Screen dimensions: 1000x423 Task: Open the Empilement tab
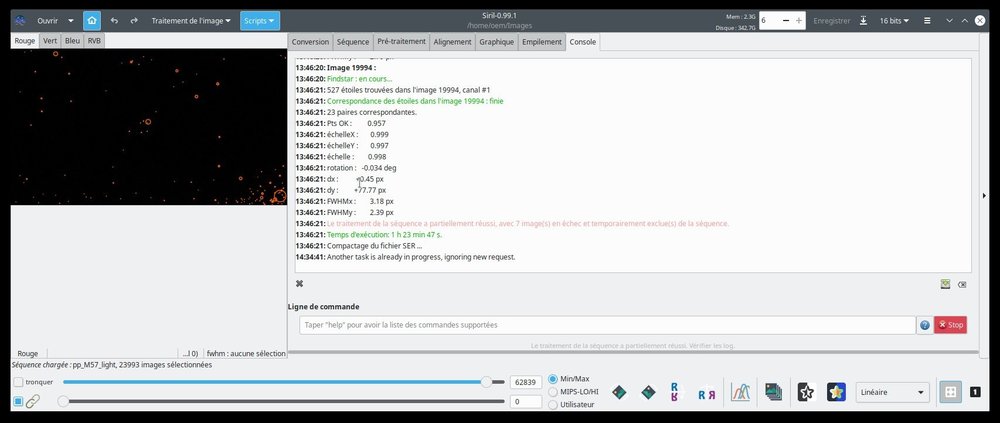541,41
